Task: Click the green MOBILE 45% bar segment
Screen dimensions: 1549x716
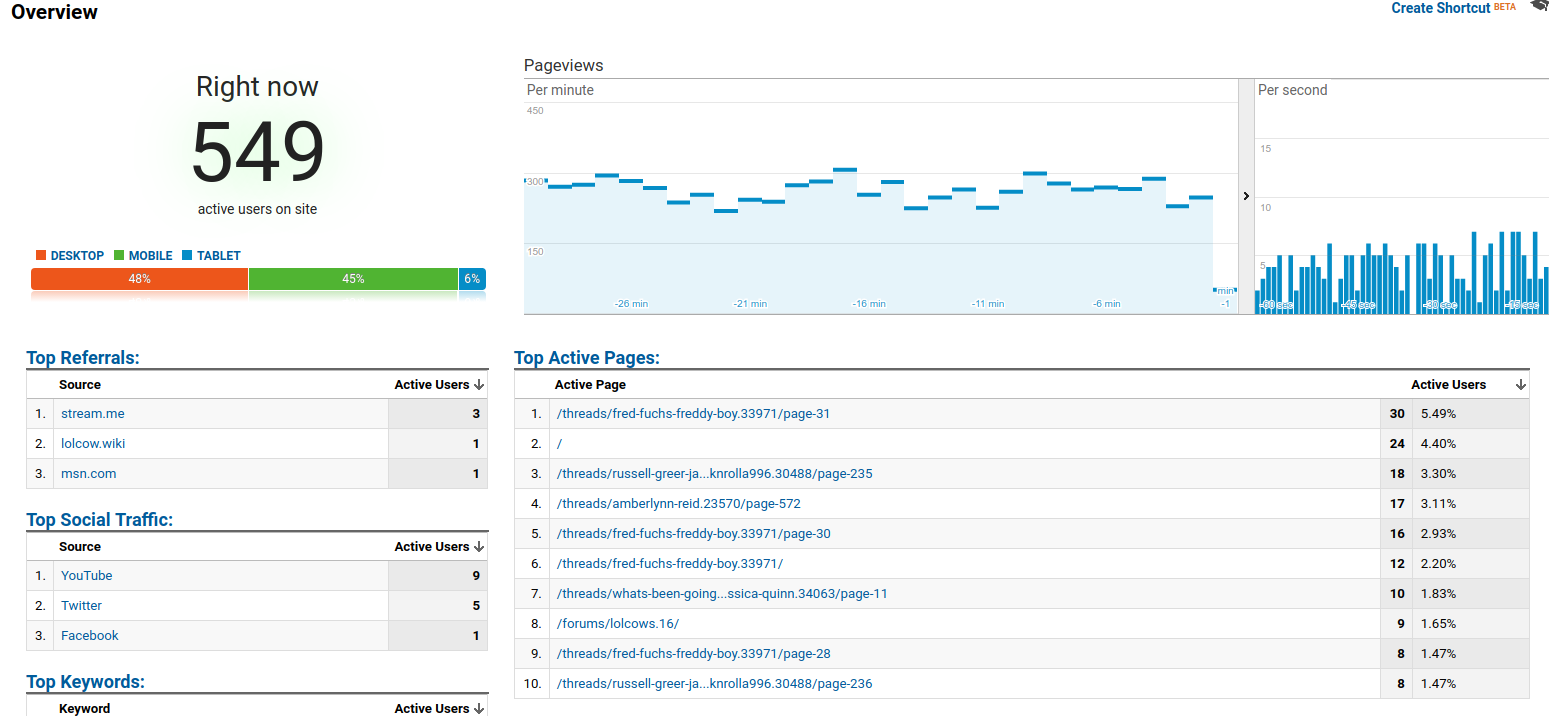Action: [353, 279]
